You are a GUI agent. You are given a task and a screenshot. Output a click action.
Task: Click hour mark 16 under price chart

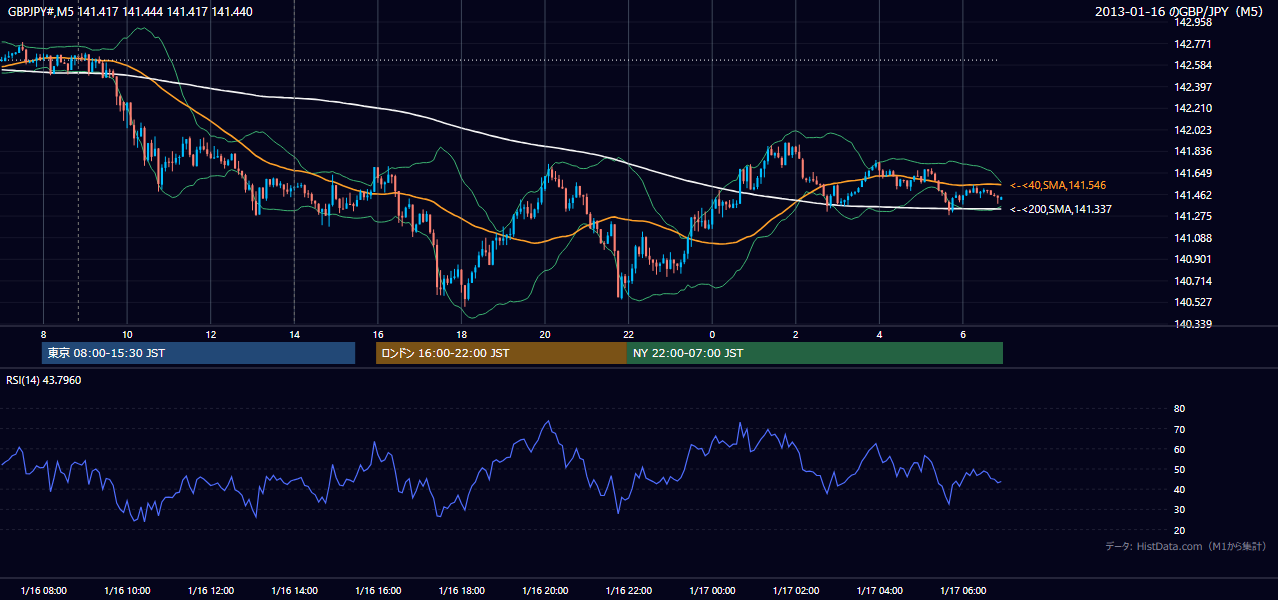378,334
